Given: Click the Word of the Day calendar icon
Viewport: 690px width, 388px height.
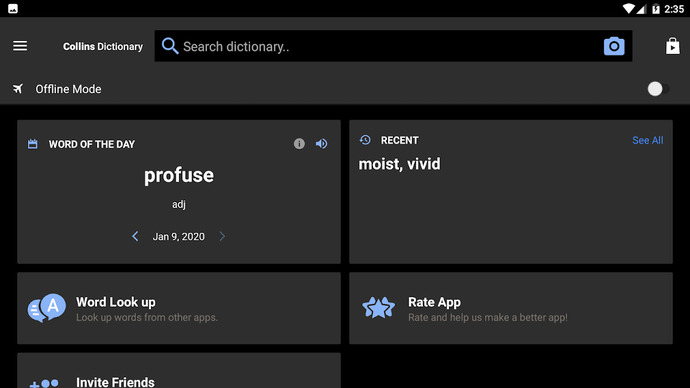Looking at the screenshot, I should [33, 144].
